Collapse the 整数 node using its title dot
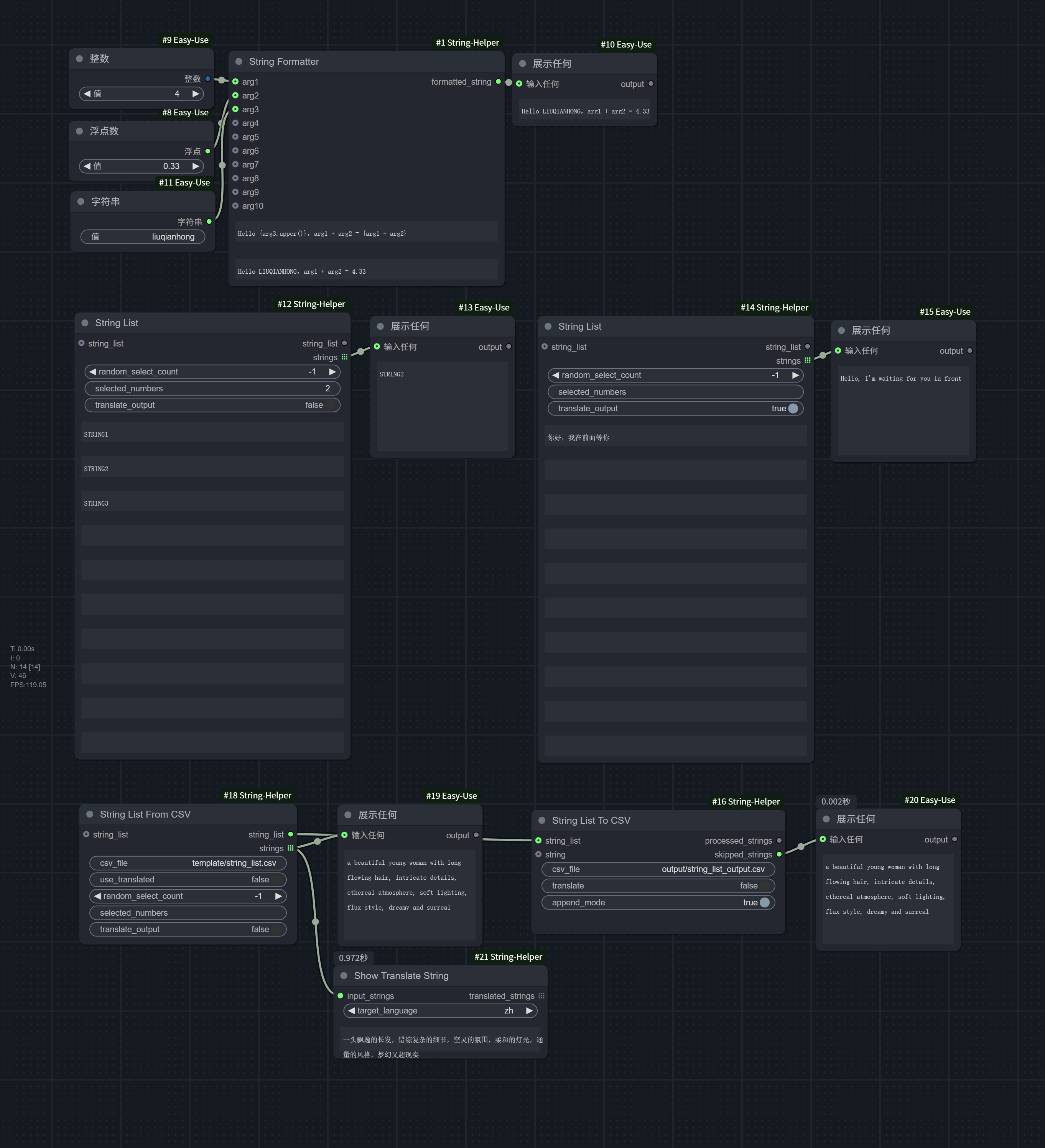This screenshot has height=1148, width=1045. pyautogui.click(x=79, y=59)
